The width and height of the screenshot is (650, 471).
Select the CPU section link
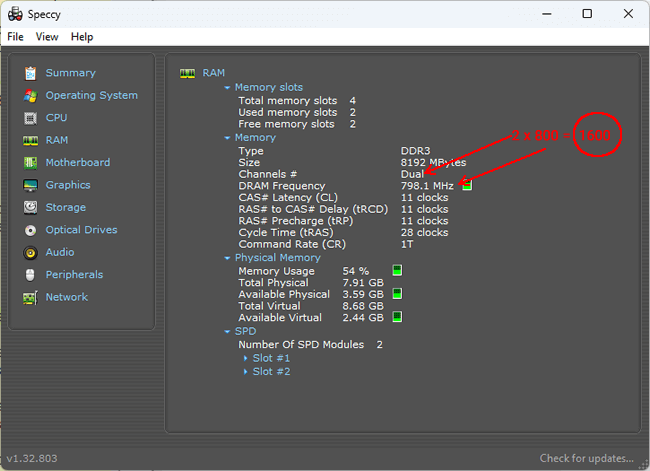click(x=56, y=118)
